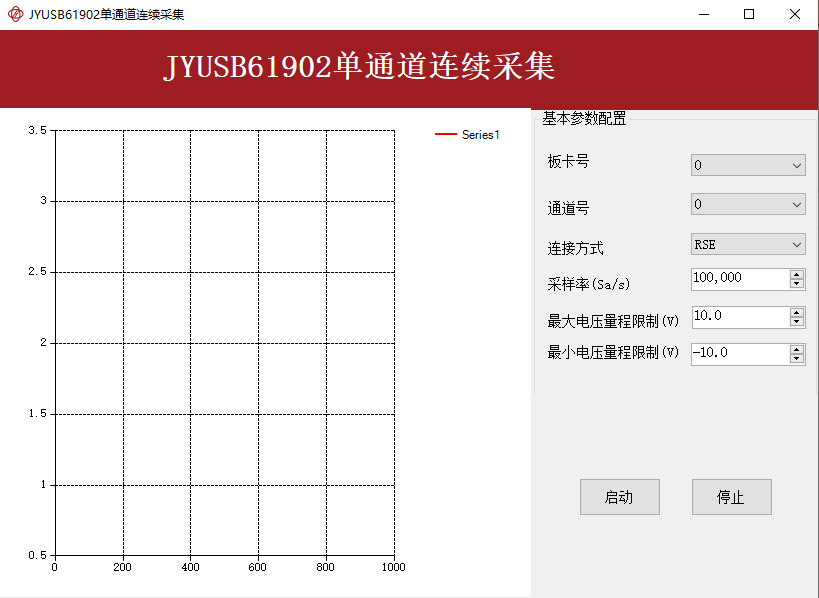819x598 pixels.
Task: Minimize the application window
Action: pyautogui.click(x=703, y=15)
